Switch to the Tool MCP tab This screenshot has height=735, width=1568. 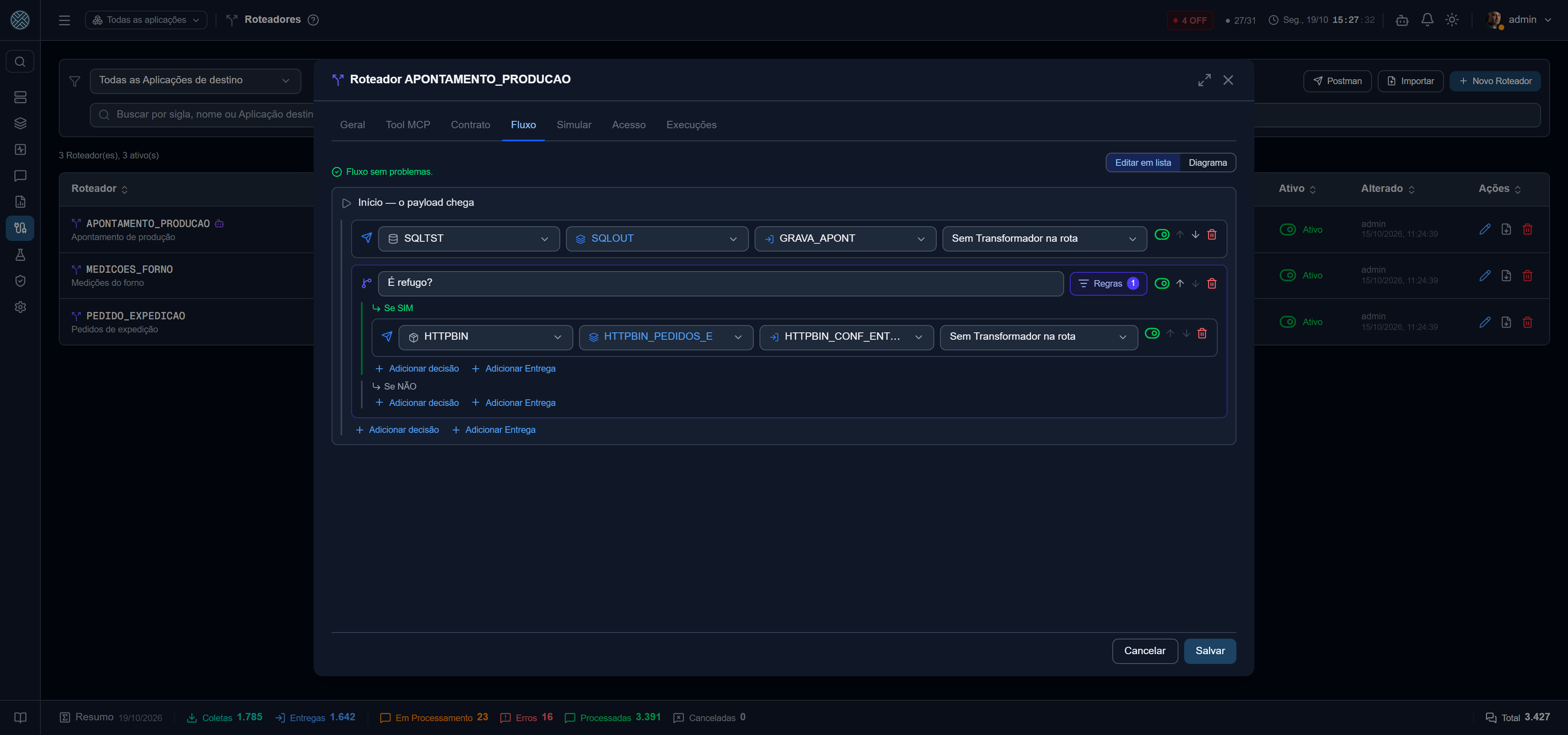(x=407, y=125)
